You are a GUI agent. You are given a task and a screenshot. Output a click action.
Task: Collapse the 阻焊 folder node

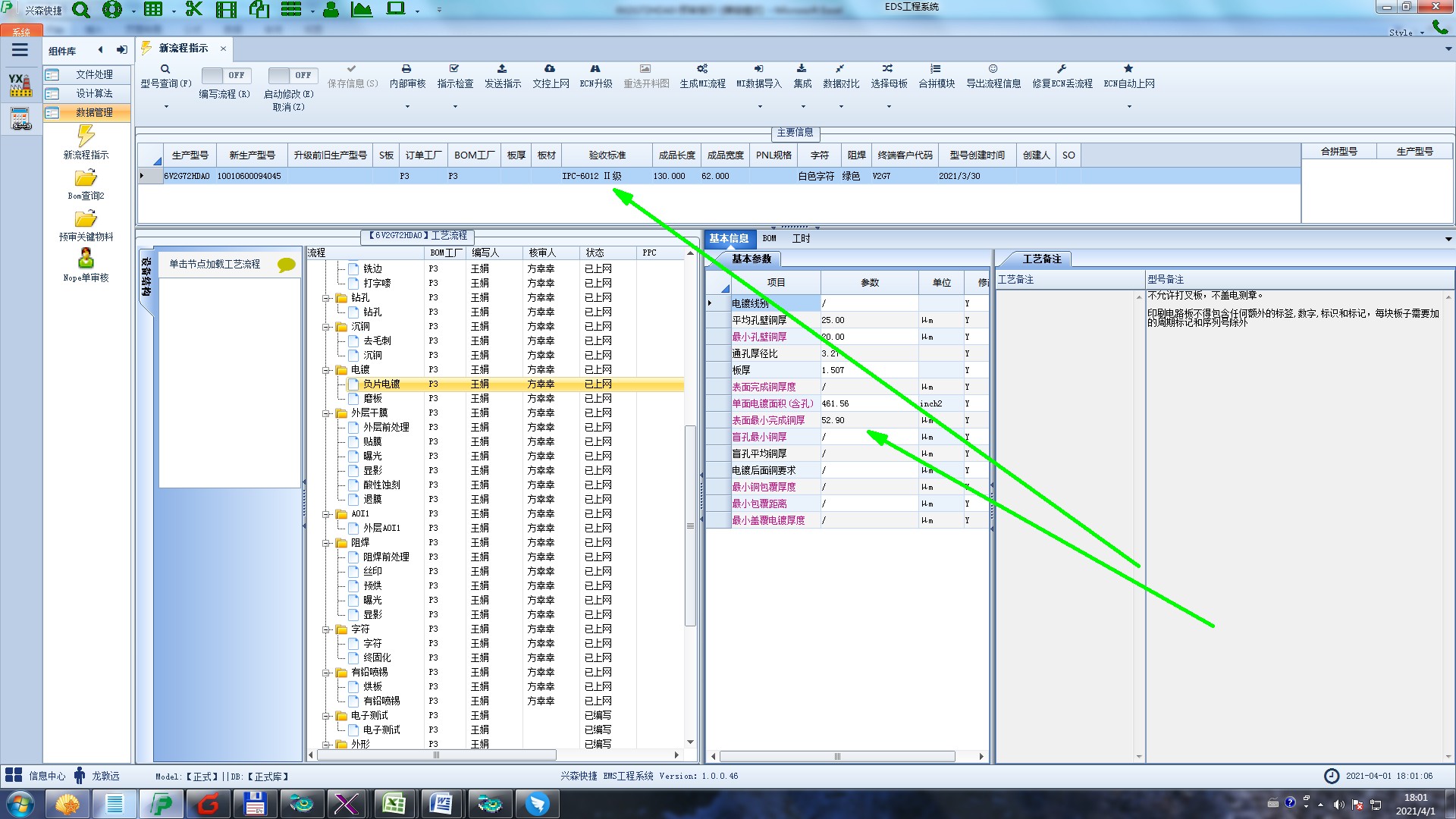[326, 543]
